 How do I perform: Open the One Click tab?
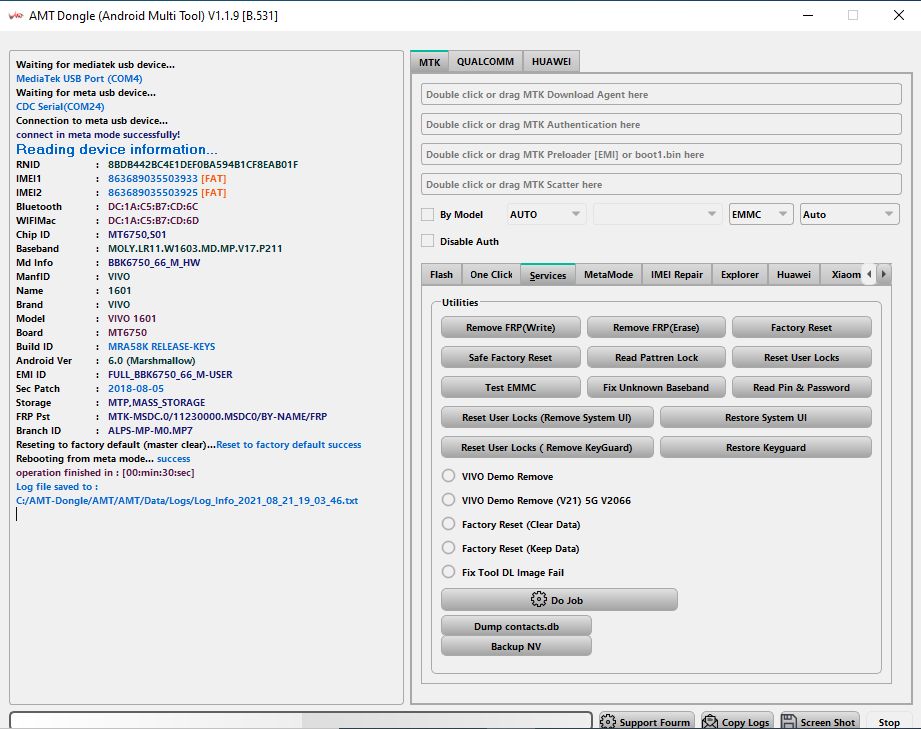pyautogui.click(x=491, y=274)
